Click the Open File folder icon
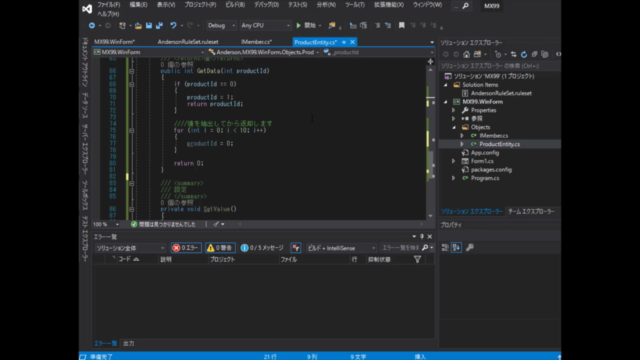 click(138, 25)
